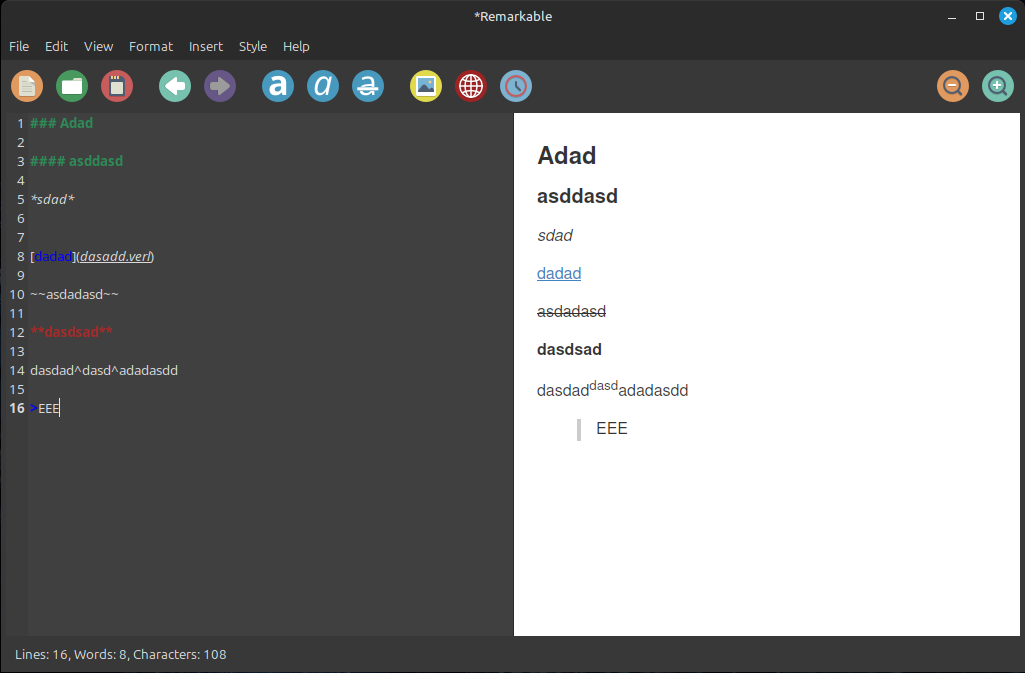The height and width of the screenshot is (673, 1025).
Task: Follow the 'dadad' link in the preview
Action: tap(559, 273)
